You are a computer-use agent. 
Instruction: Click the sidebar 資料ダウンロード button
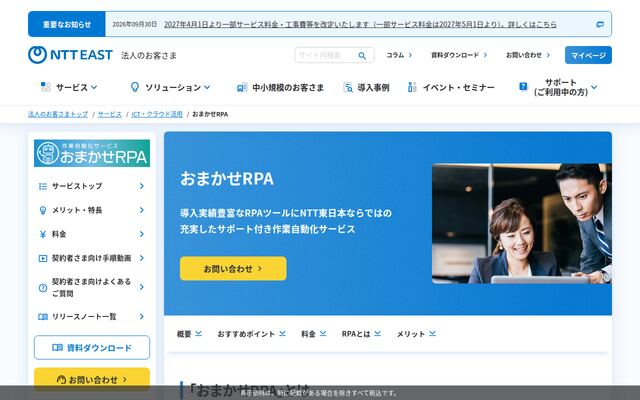(92, 348)
